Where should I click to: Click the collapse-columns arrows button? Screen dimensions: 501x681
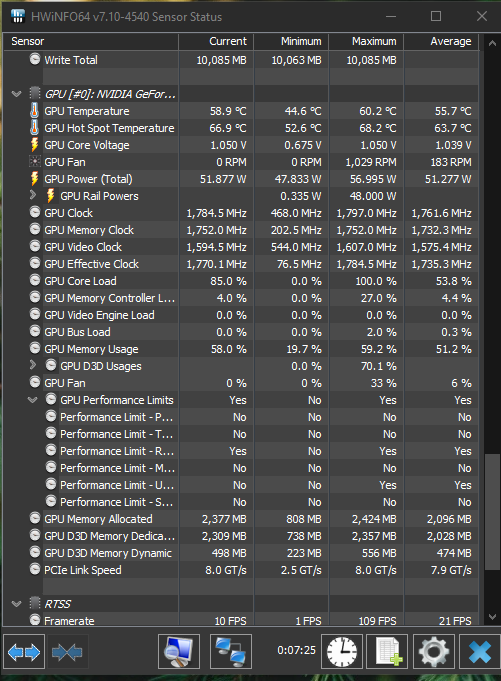[67, 651]
